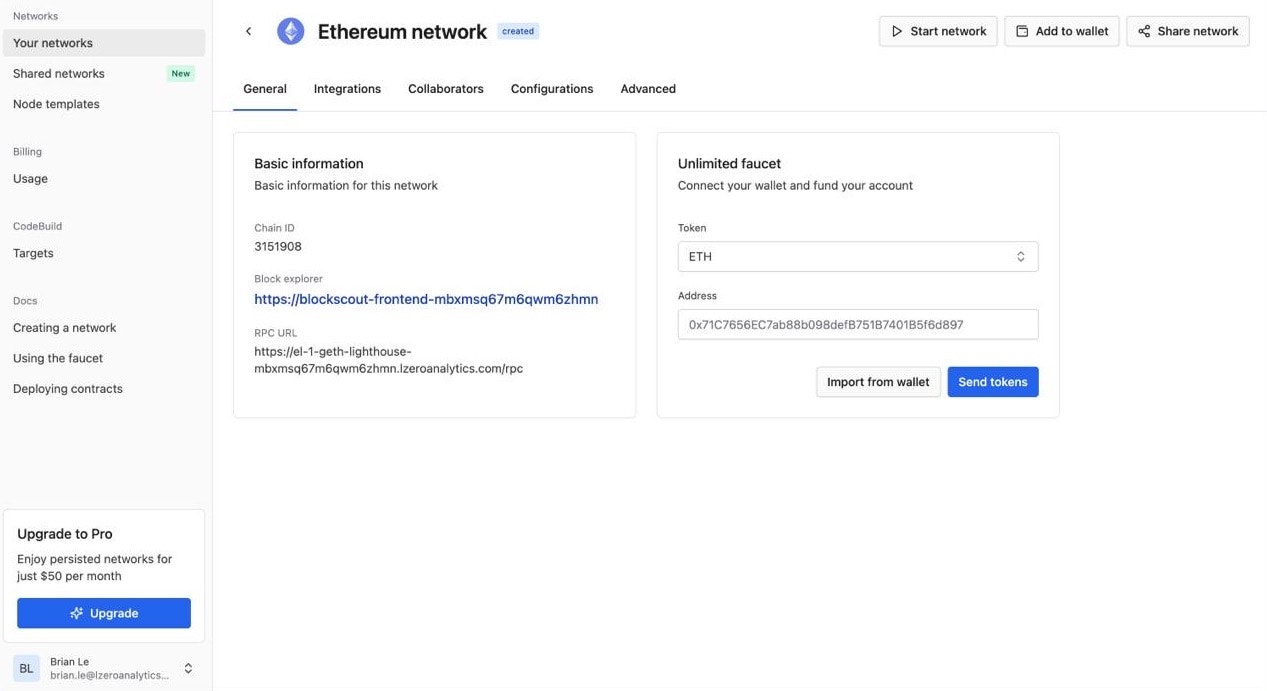Click the share icon in Share network
The width and height of the screenshot is (1267, 691).
point(1144,31)
